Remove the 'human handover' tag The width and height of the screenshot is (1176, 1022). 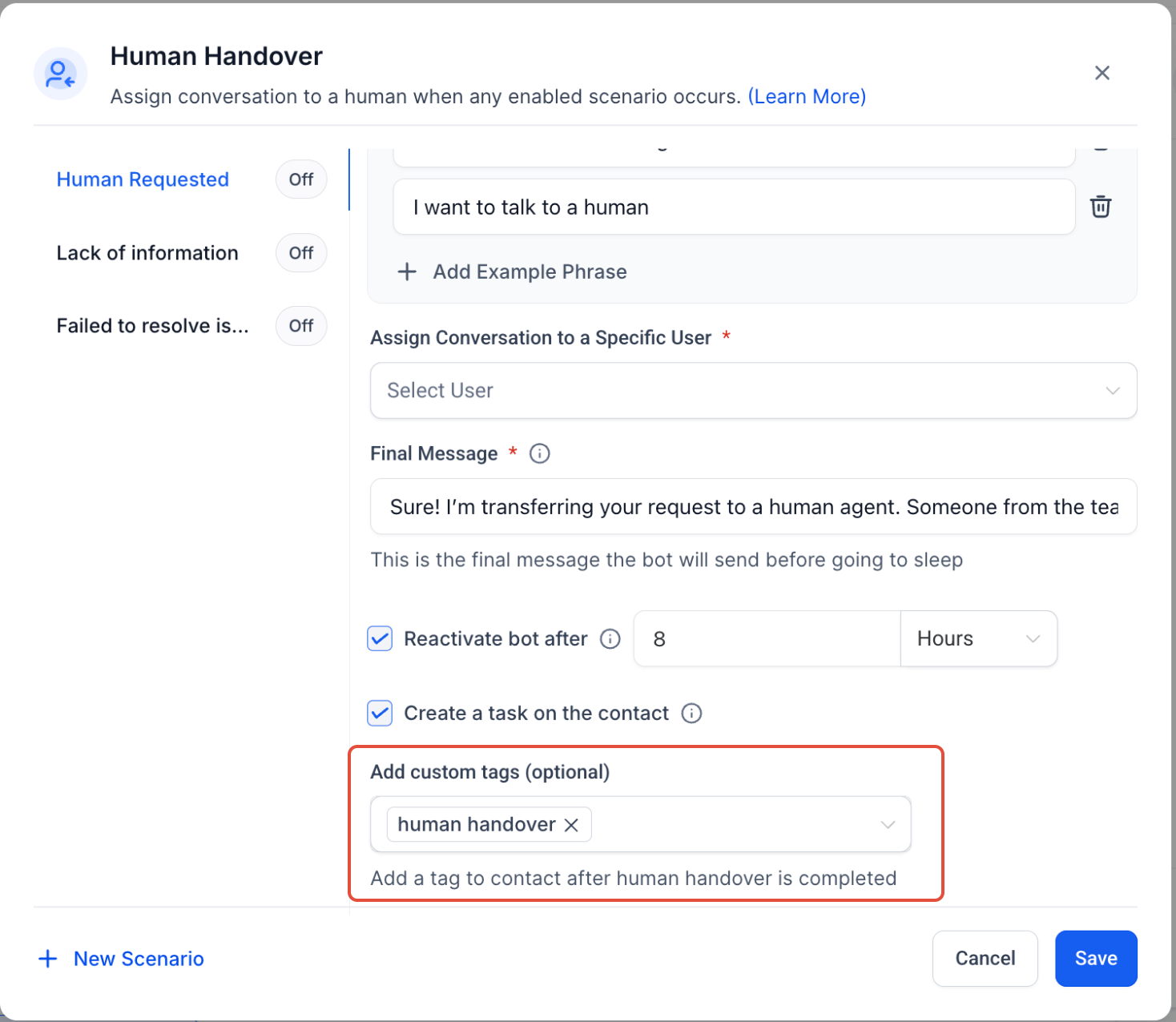coord(571,825)
